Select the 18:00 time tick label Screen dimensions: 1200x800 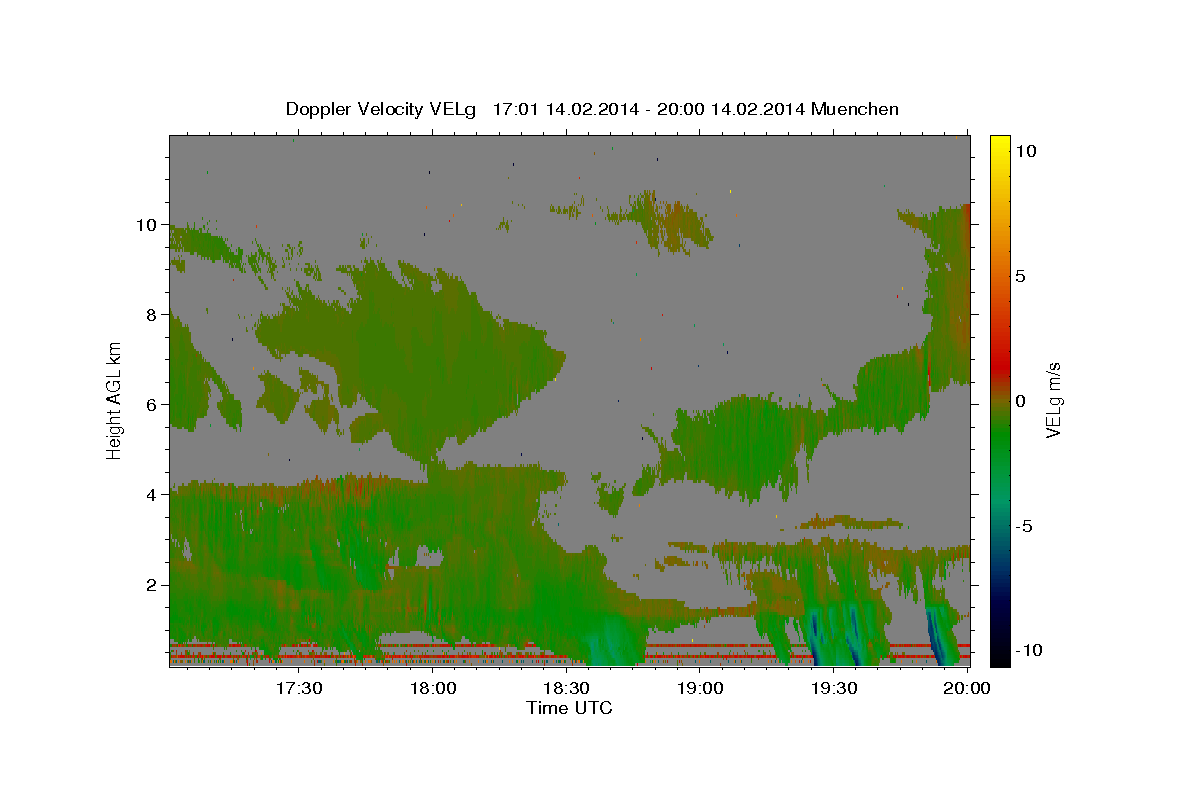[433, 688]
